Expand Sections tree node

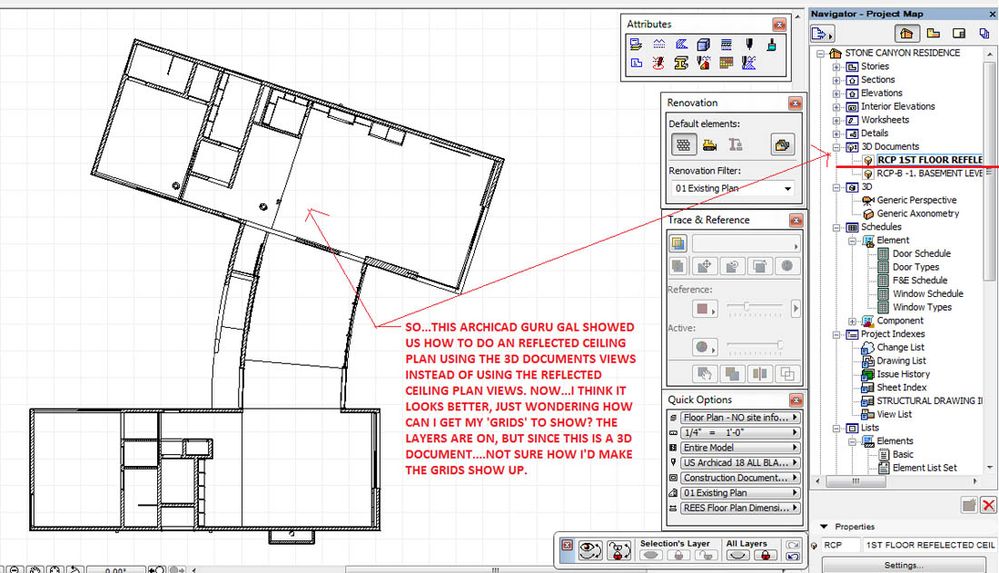click(837, 80)
